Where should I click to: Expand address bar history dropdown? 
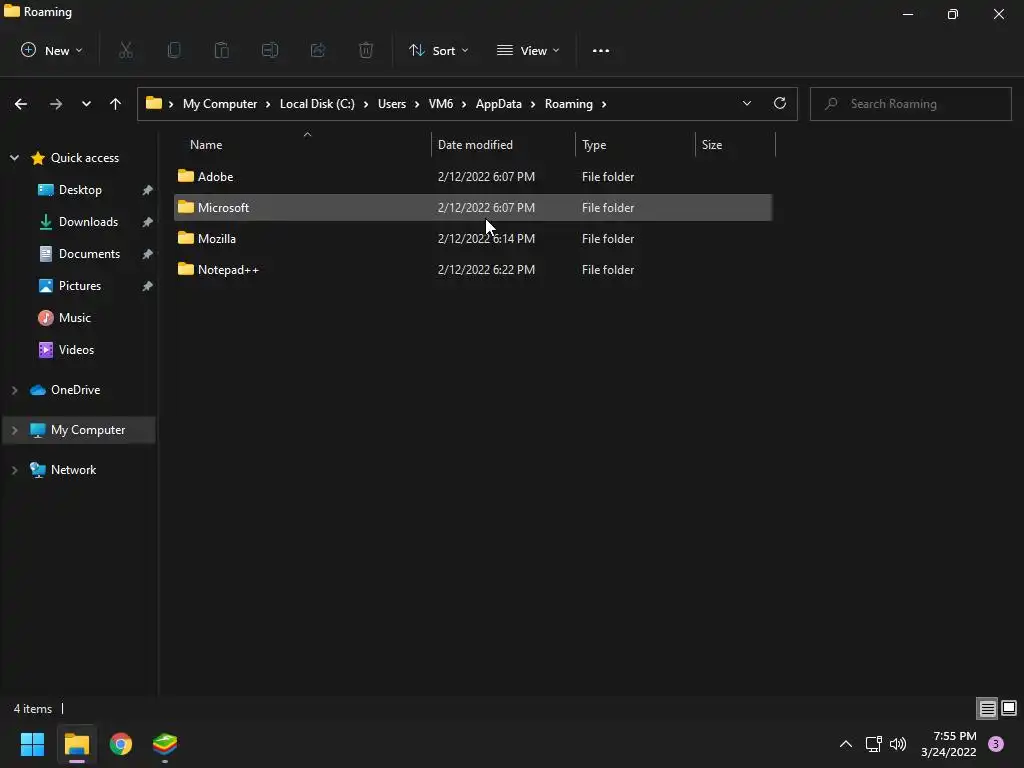click(x=746, y=103)
